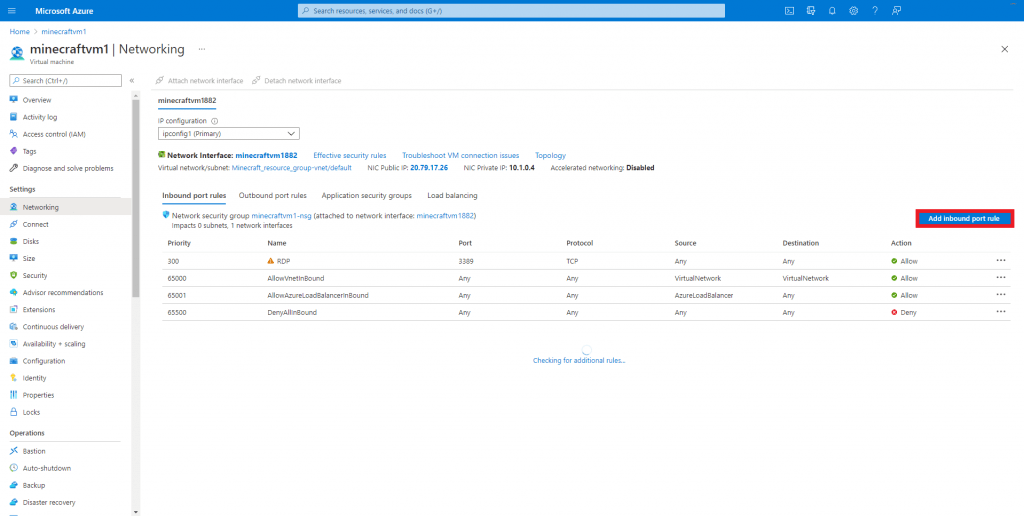Switch to Outbound port rules tab

click(272, 195)
